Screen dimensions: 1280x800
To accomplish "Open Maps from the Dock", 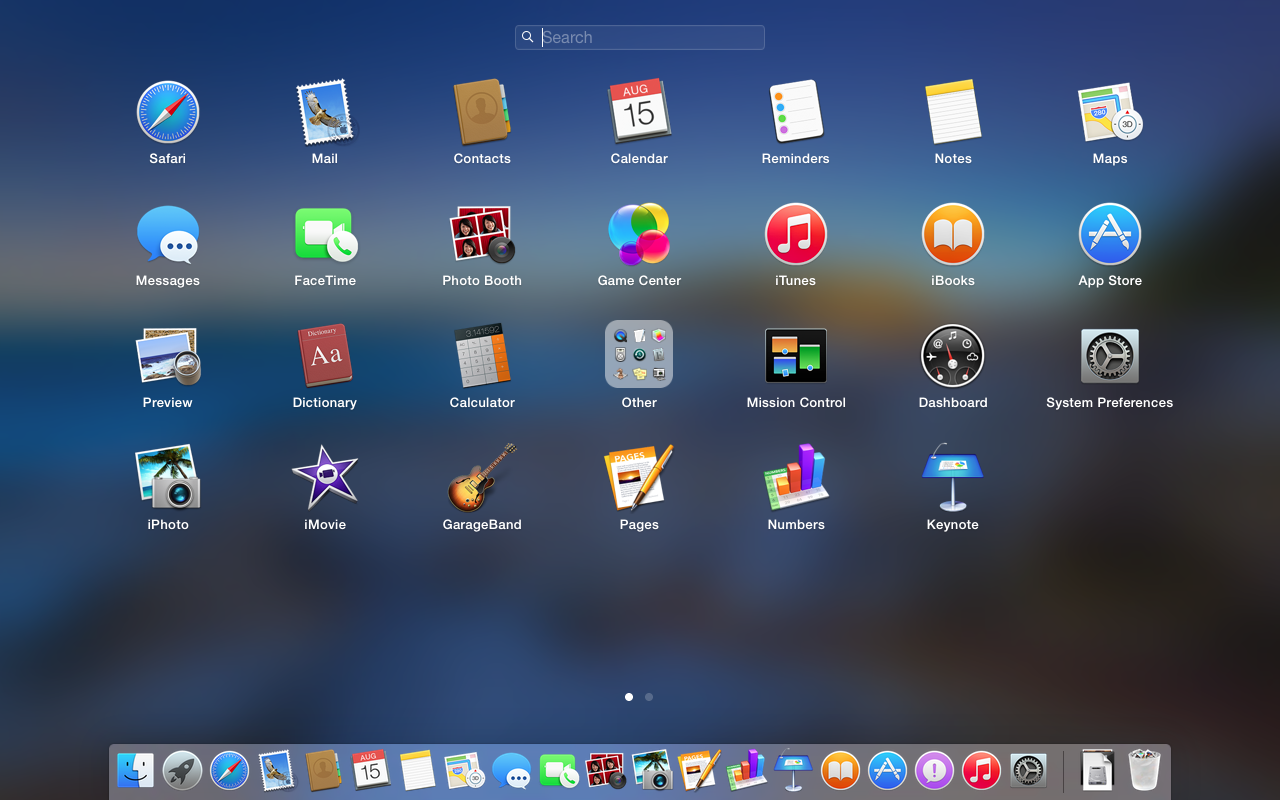I will (464, 771).
